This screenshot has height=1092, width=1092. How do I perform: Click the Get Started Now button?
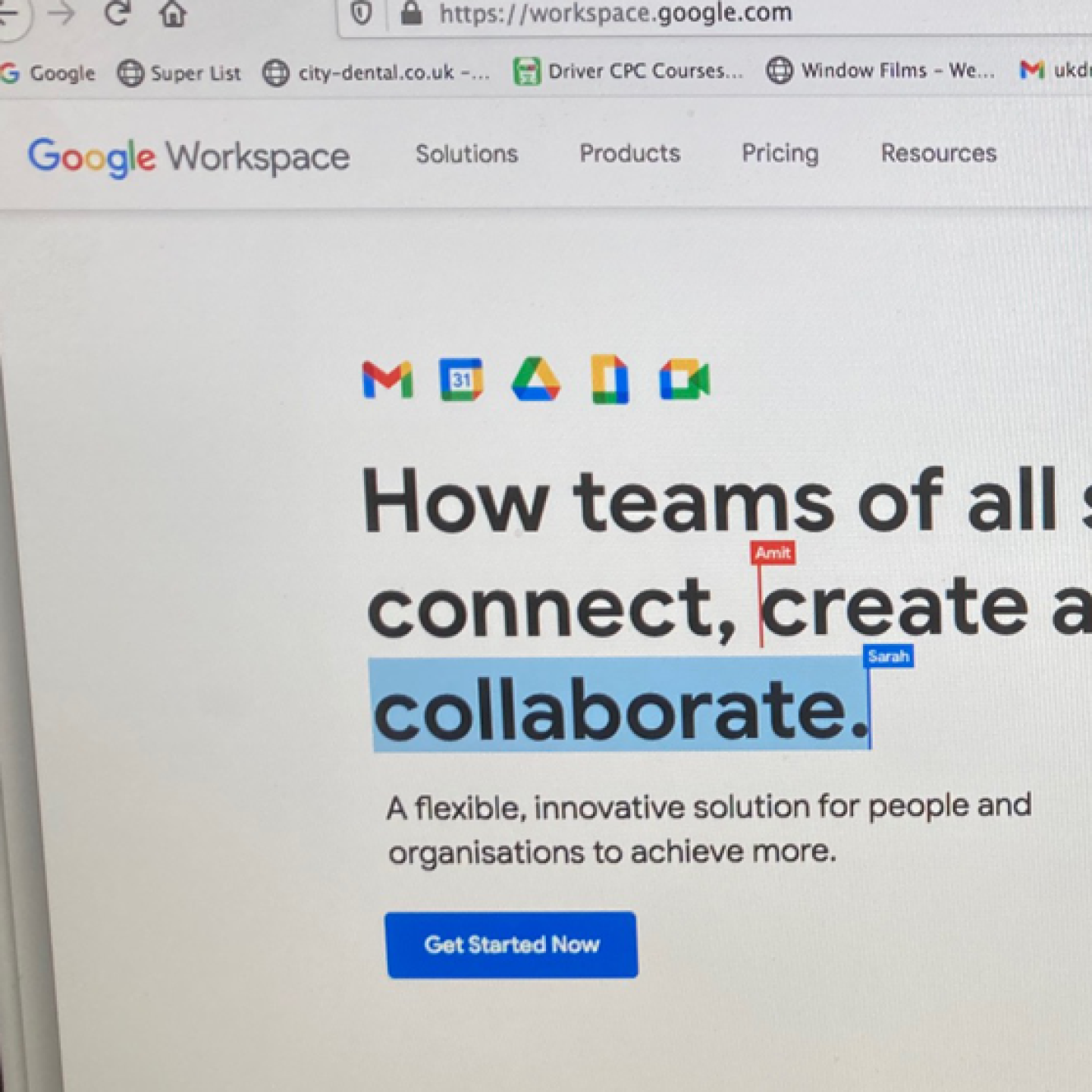(512, 945)
